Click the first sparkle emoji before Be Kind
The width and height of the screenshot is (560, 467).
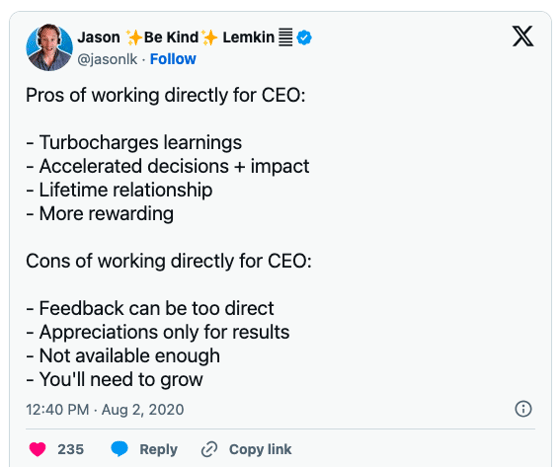(x=134, y=37)
